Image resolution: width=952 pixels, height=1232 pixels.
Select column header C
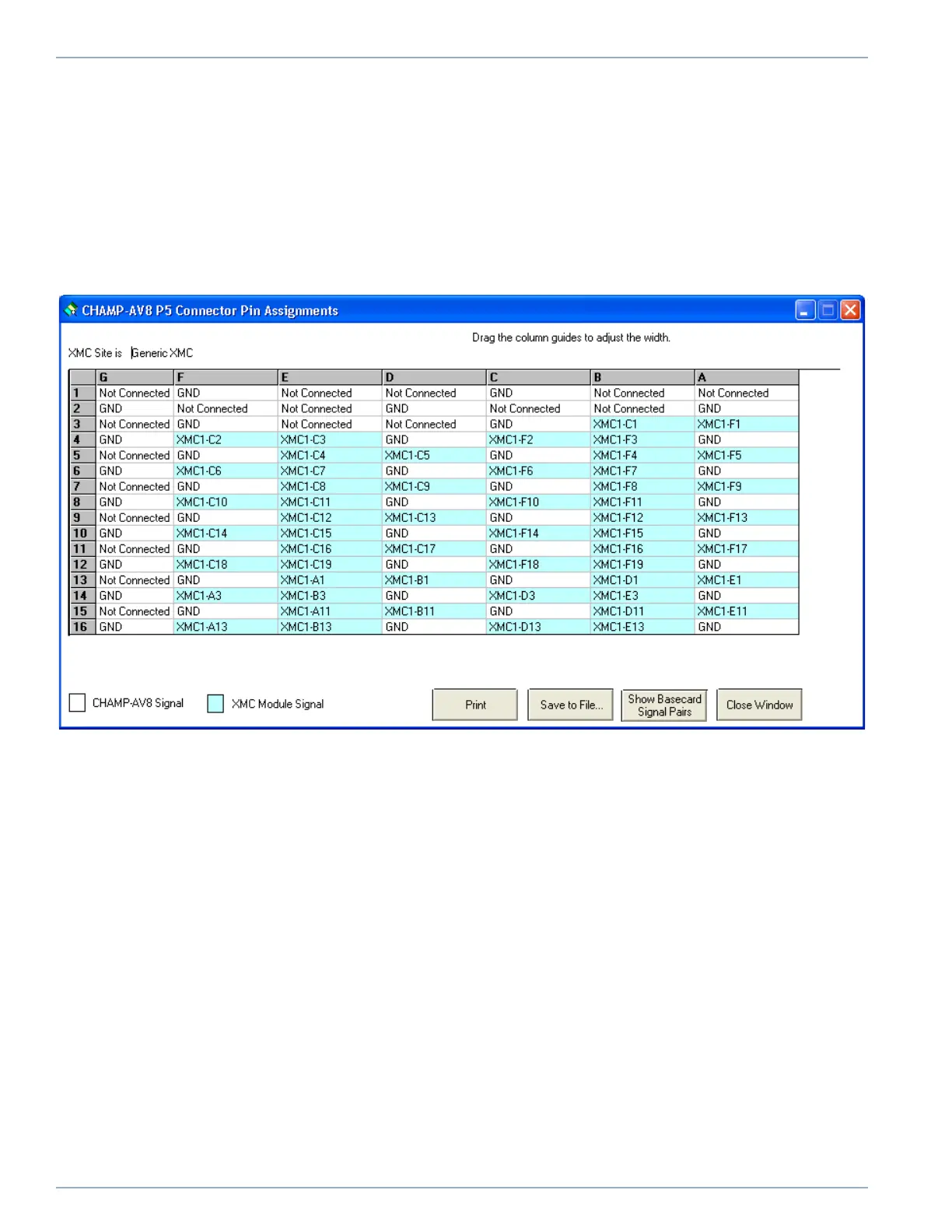coord(538,377)
